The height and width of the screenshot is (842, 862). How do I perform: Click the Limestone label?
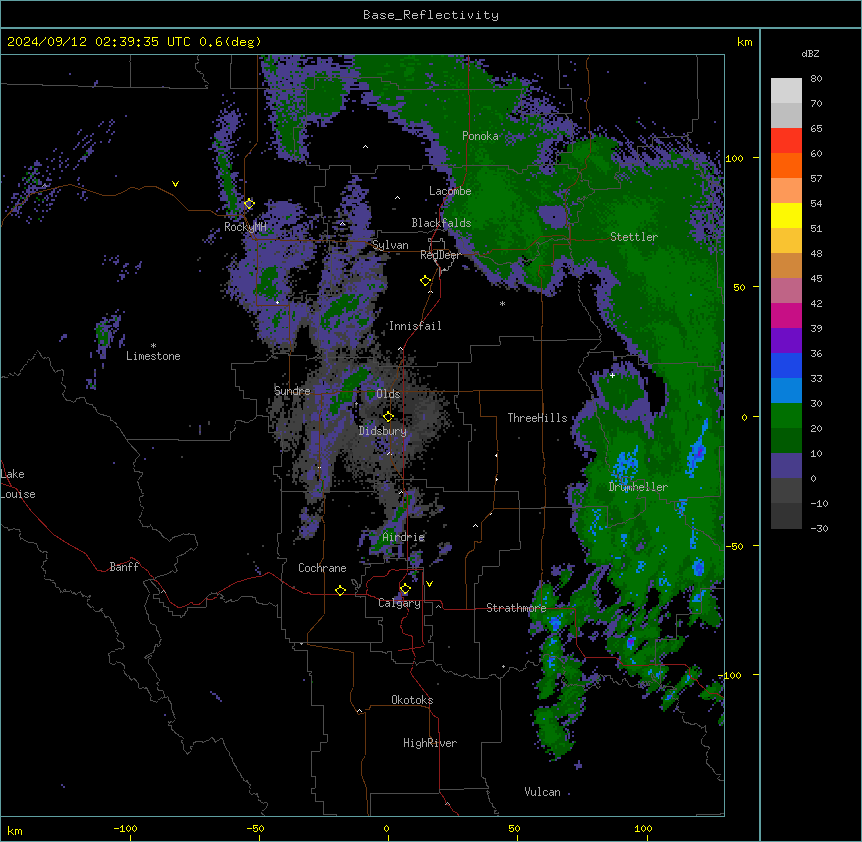tap(153, 356)
